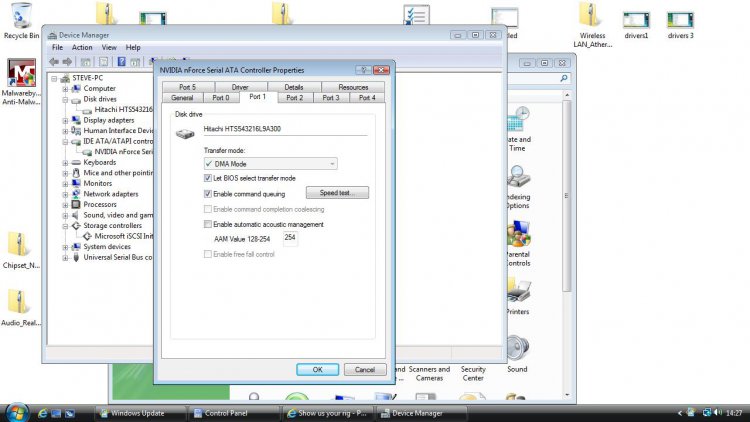Open the View menu
750x422 pixels.
point(109,47)
